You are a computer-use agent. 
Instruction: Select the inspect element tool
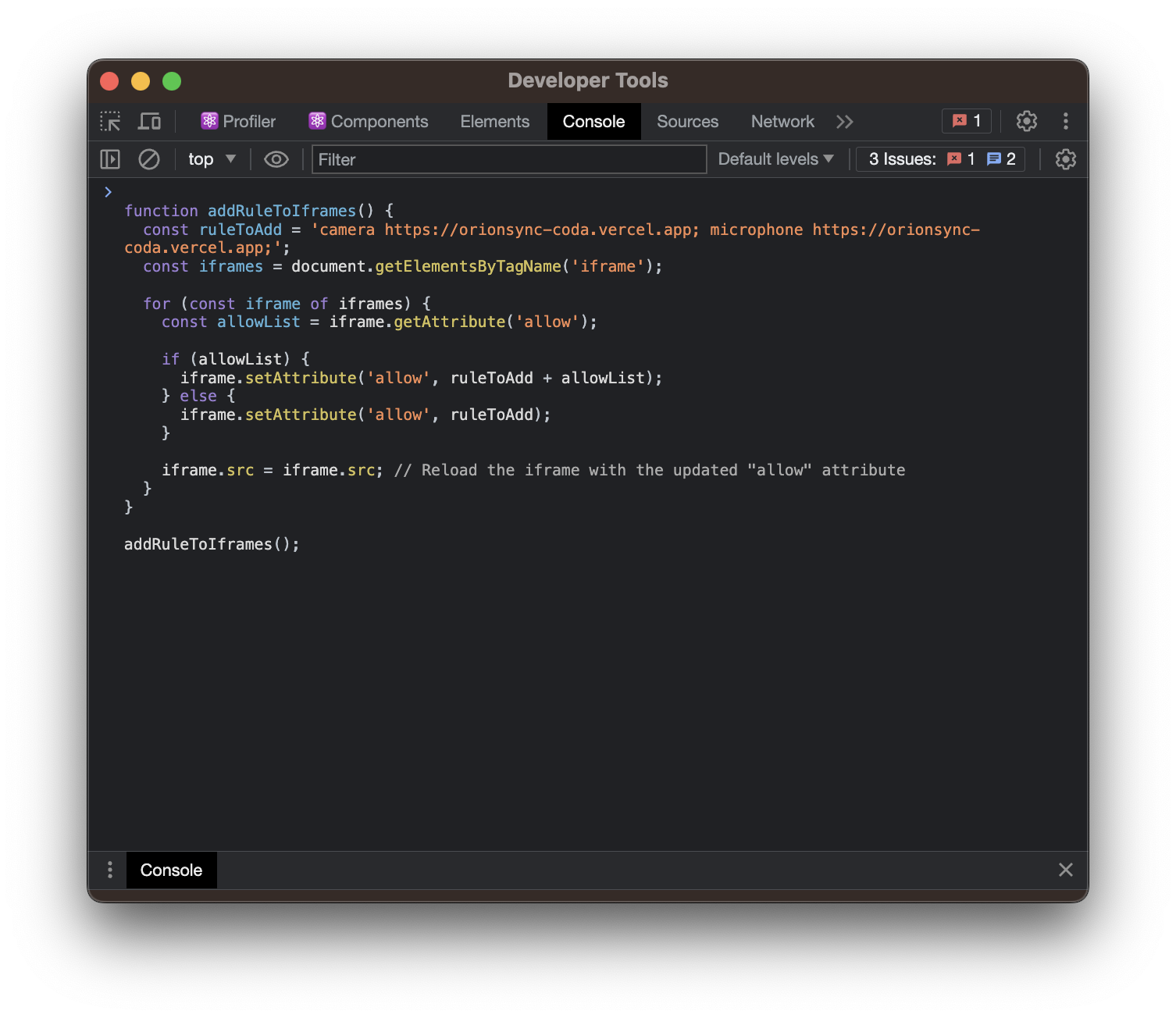pyautogui.click(x=109, y=121)
